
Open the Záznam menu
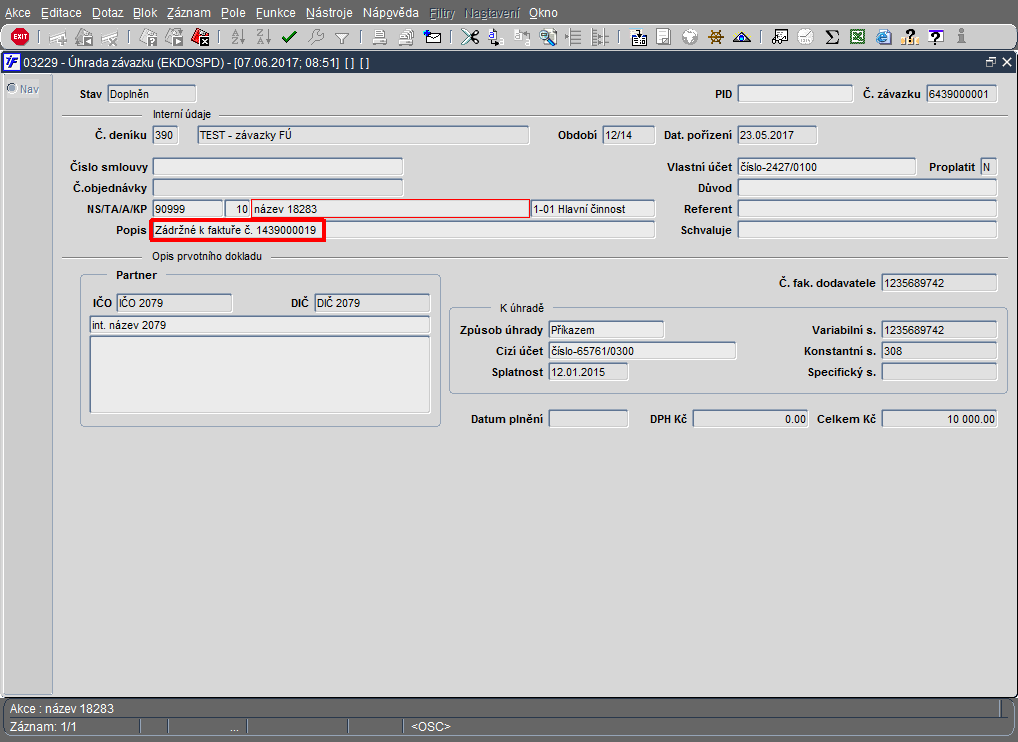click(188, 13)
